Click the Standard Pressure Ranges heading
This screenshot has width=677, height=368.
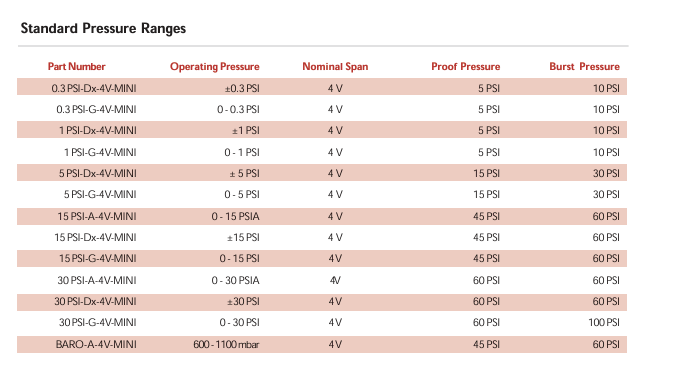point(103,29)
